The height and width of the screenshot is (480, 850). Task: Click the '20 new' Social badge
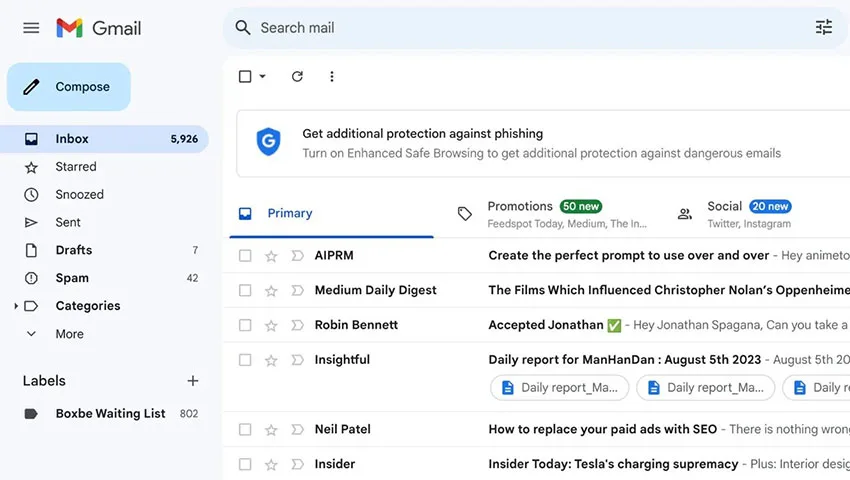coord(770,207)
